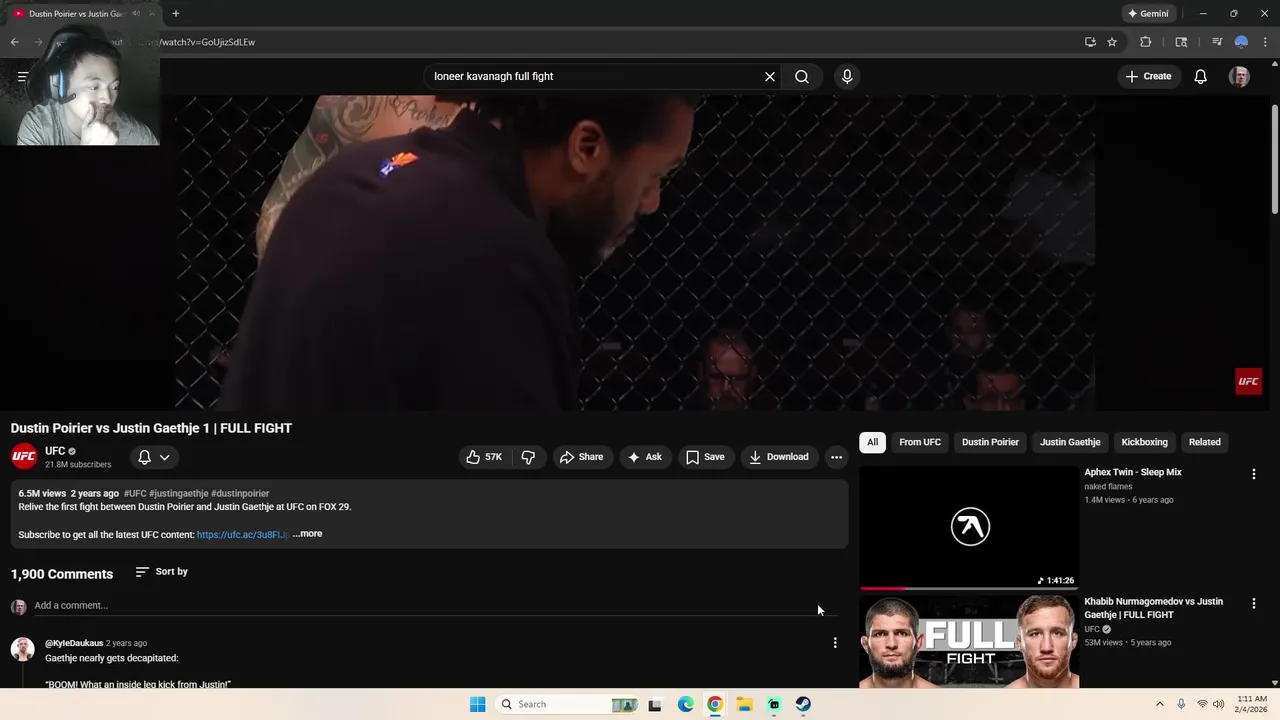Open Chrome media controls icon
The image size is (1280, 720).
(x=1217, y=42)
